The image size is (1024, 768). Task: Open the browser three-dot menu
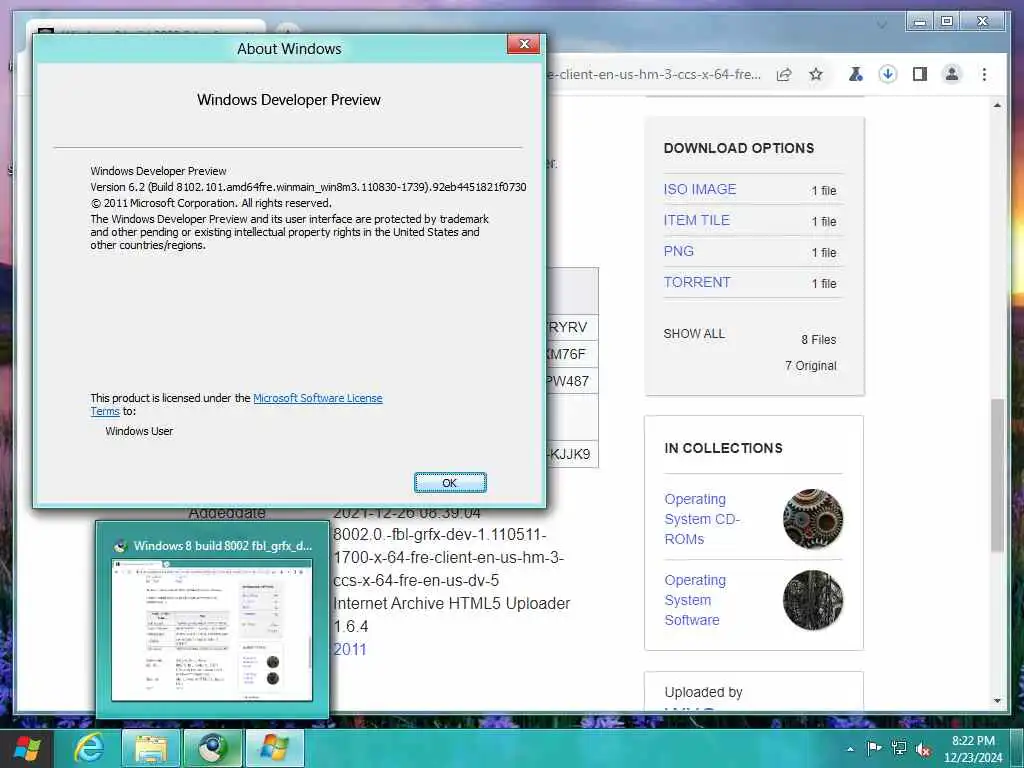(x=984, y=74)
